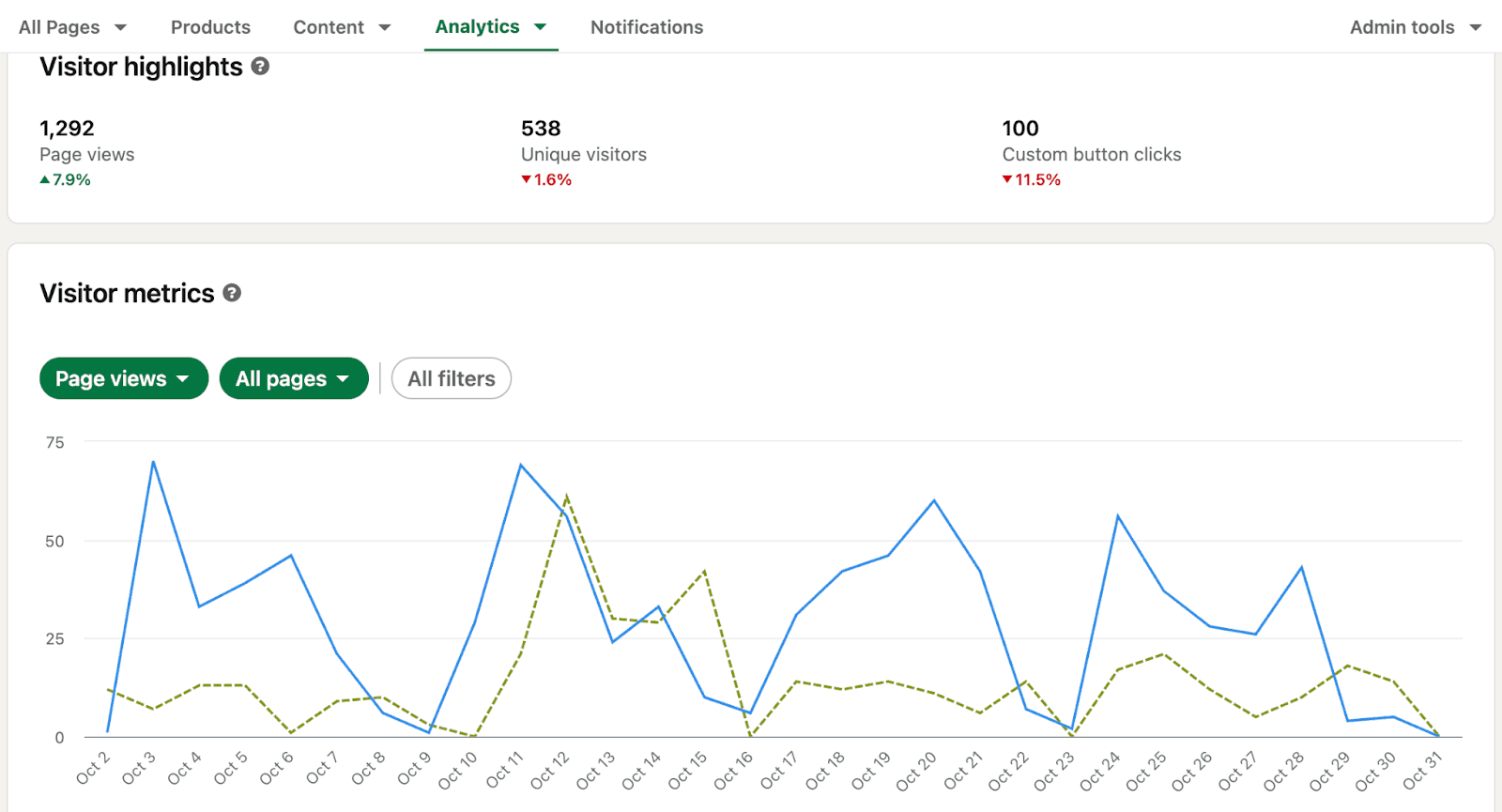Viewport: 1502px width, 812px height.
Task: Click help icon beside Visitor metrics
Action: 232,293
